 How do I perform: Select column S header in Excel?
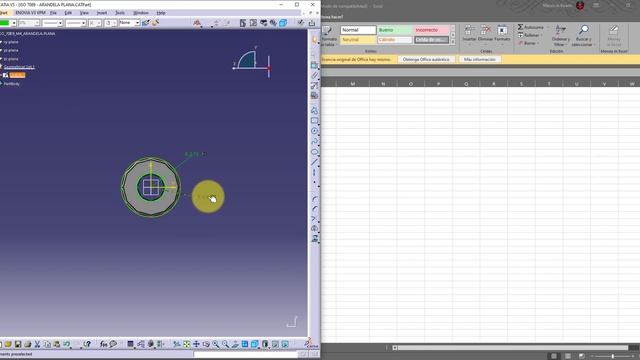[x=521, y=84]
